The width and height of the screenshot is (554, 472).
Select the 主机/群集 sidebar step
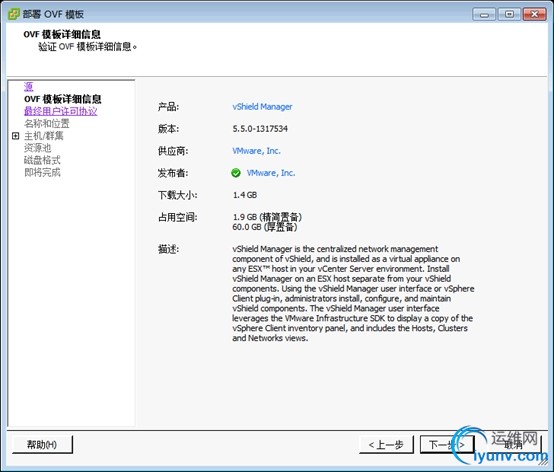coord(43,136)
